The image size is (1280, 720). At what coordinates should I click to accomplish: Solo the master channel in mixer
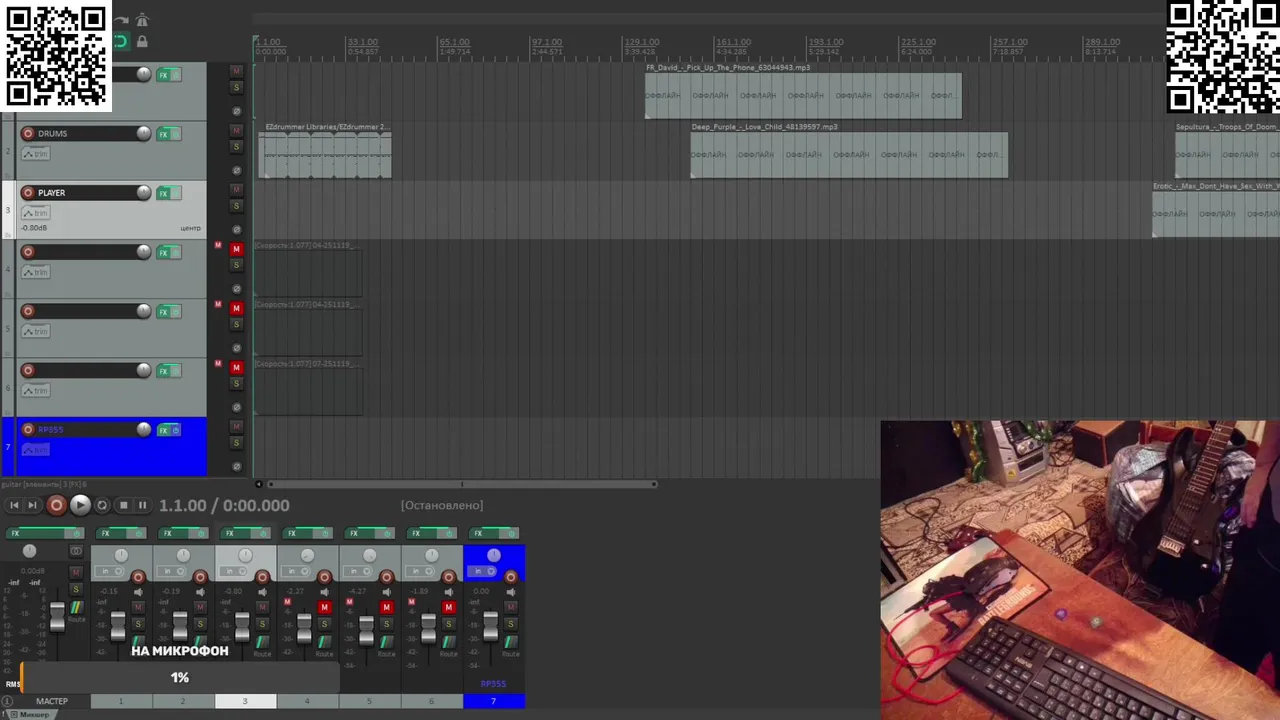click(x=75, y=589)
